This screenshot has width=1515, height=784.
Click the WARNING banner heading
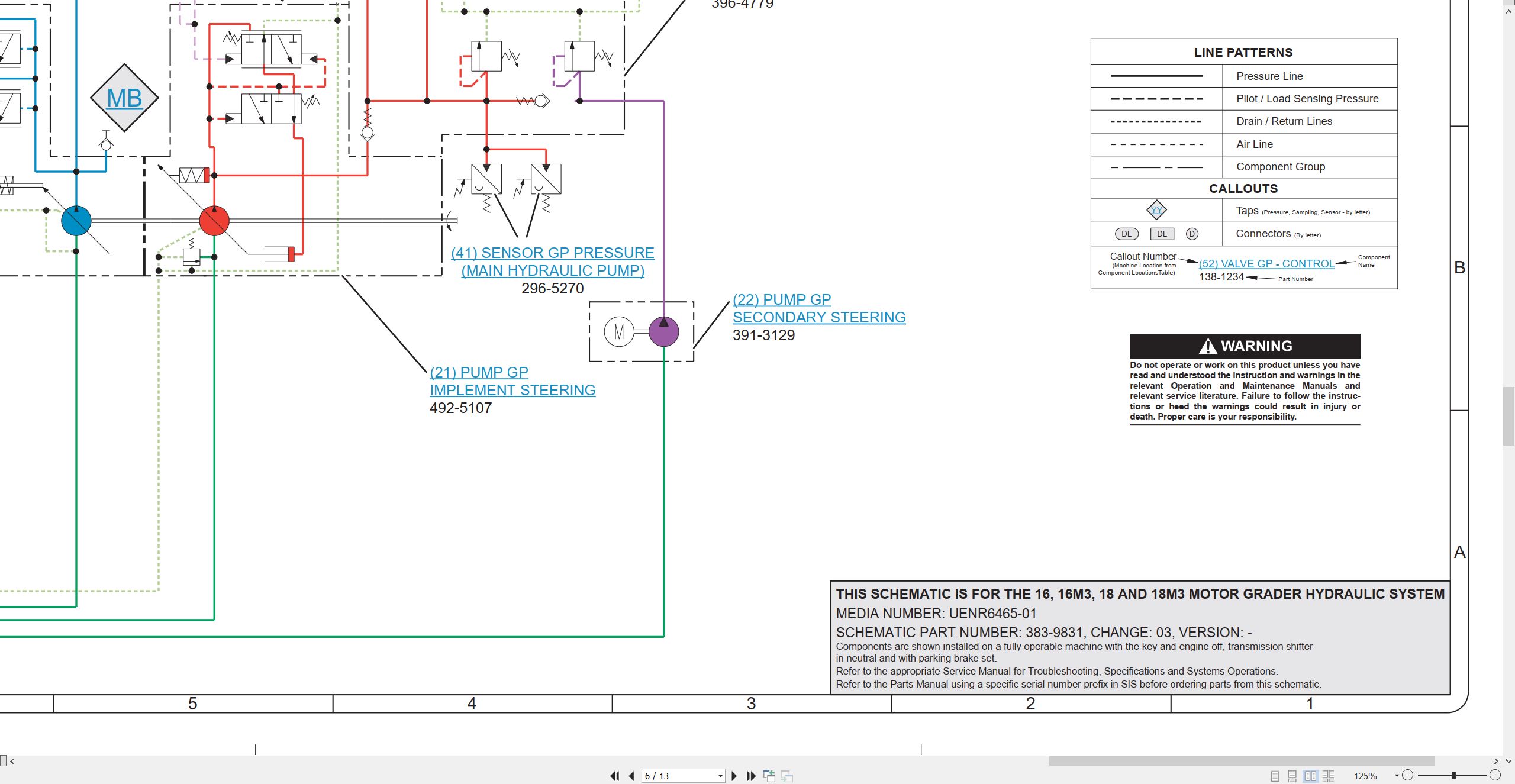coord(1245,346)
